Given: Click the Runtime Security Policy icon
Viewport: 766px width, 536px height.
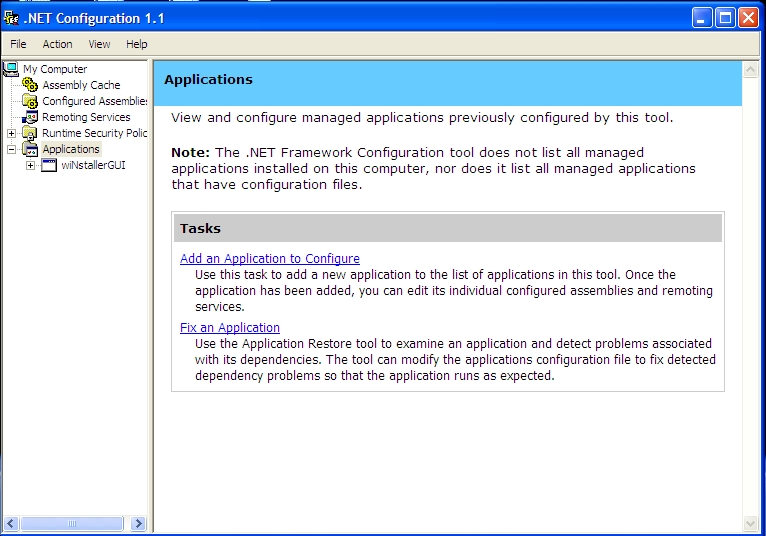Looking at the screenshot, I should [x=30, y=133].
